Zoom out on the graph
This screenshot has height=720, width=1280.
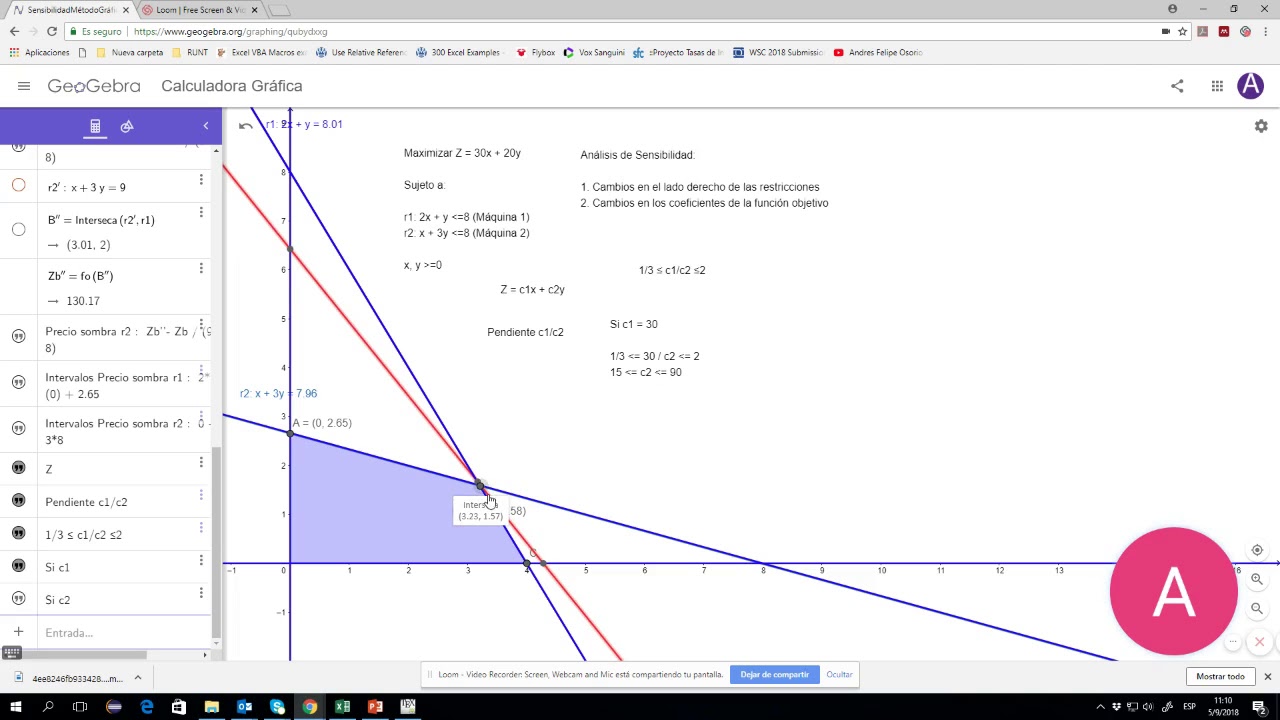coord(1257,608)
